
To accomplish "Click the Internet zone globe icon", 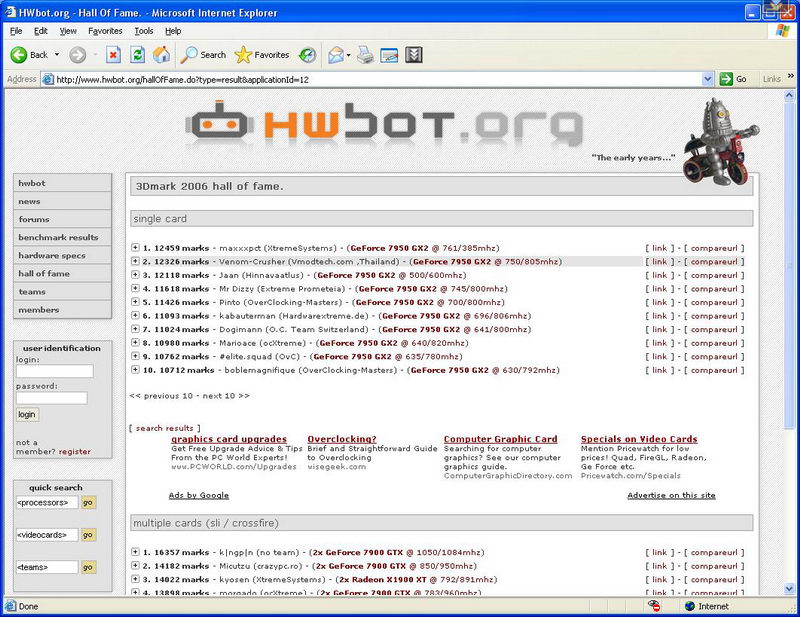I will click(690, 606).
